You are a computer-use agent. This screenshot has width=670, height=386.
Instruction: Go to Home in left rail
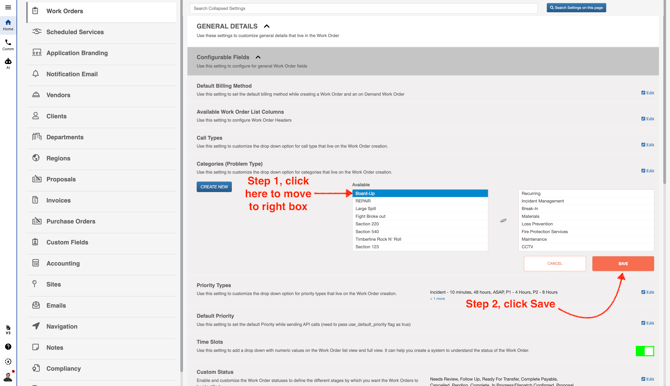8,24
